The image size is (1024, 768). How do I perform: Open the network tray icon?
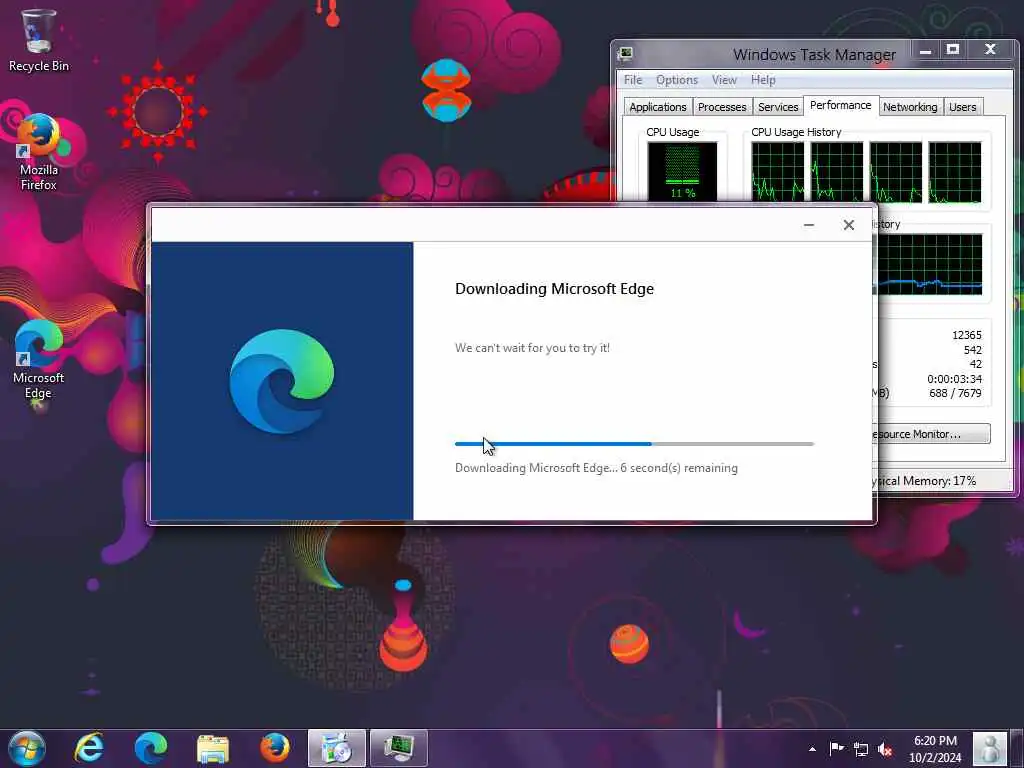point(861,749)
